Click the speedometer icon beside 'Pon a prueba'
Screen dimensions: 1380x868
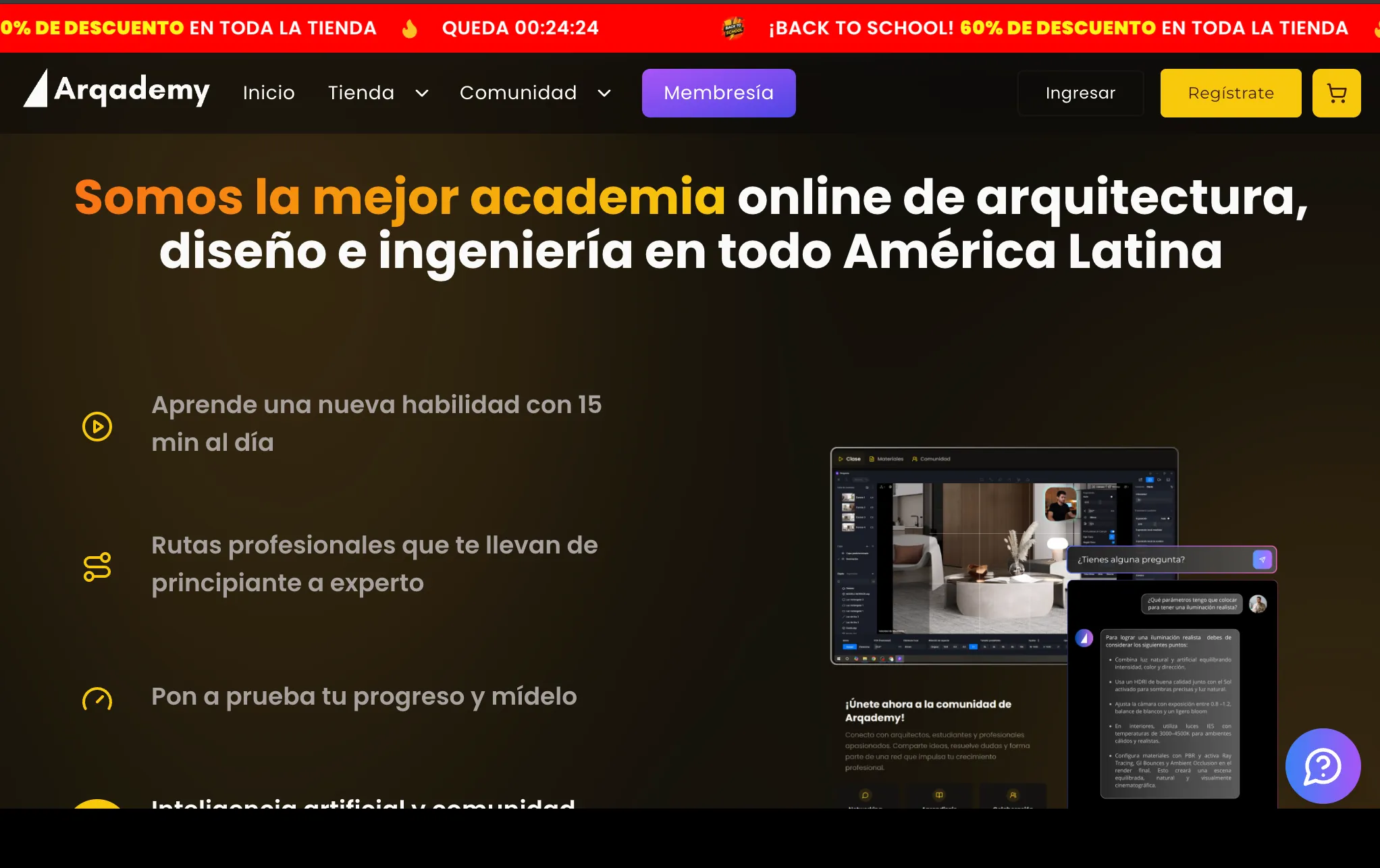[x=97, y=699]
